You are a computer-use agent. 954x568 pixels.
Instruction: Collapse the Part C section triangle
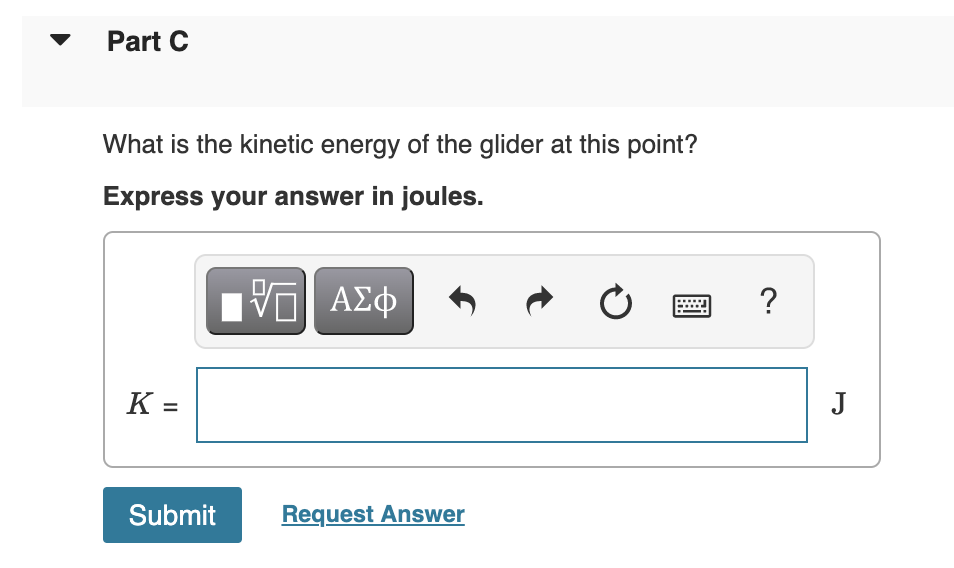62,41
